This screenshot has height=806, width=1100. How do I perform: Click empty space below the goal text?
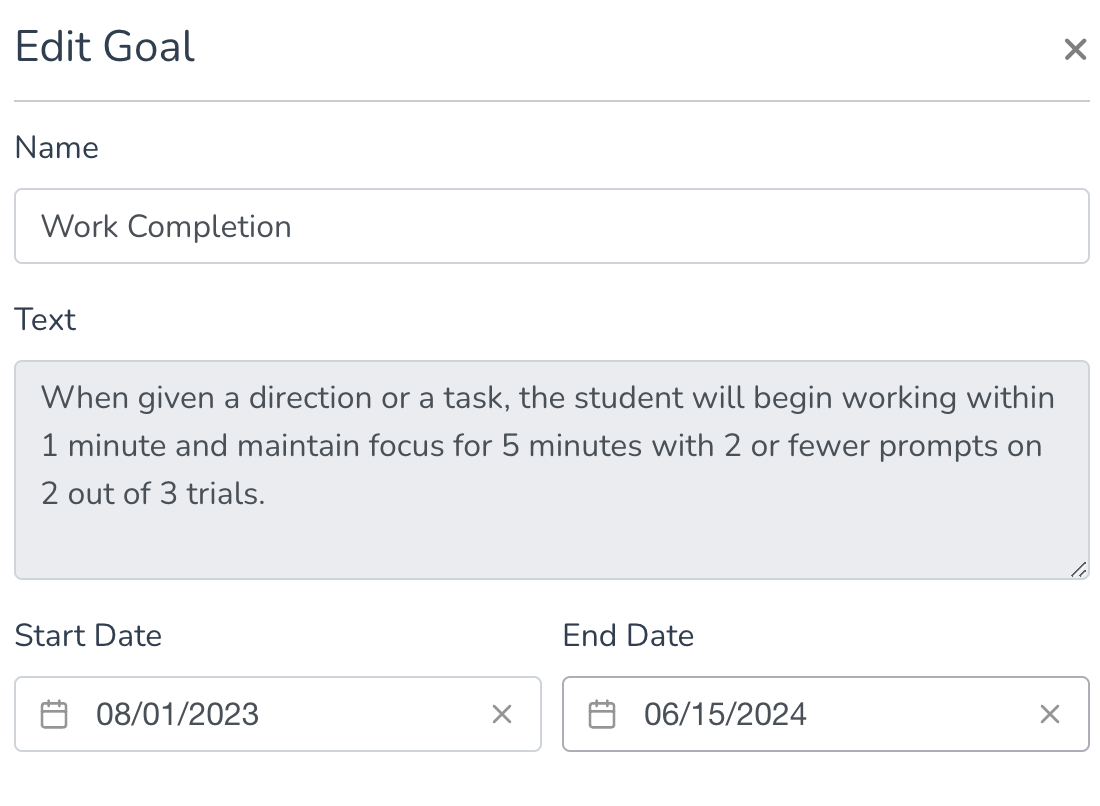coord(550,545)
